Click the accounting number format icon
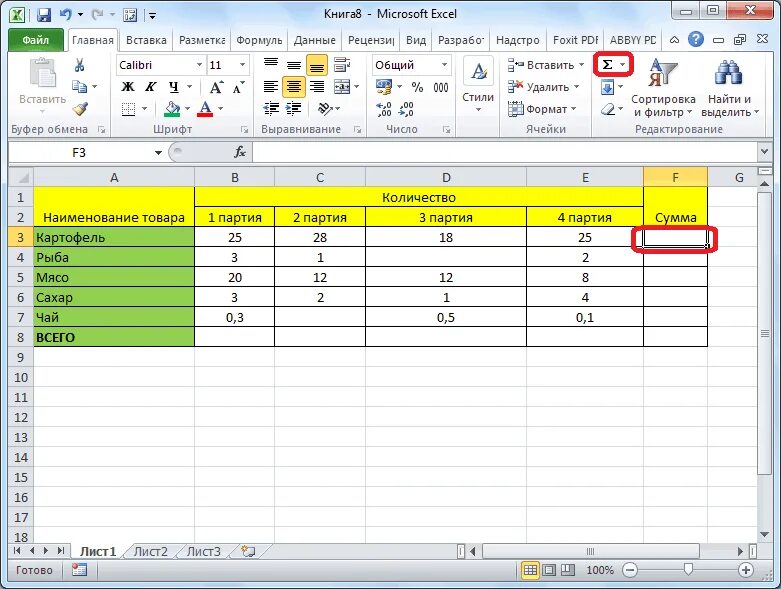Image resolution: width=781 pixels, height=589 pixels. point(384,87)
